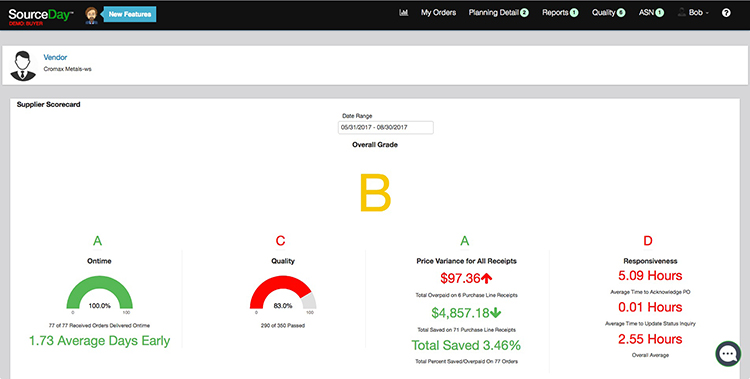The image size is (750, 379).
Task: Click the red up arrow icon
Action: 487,278
